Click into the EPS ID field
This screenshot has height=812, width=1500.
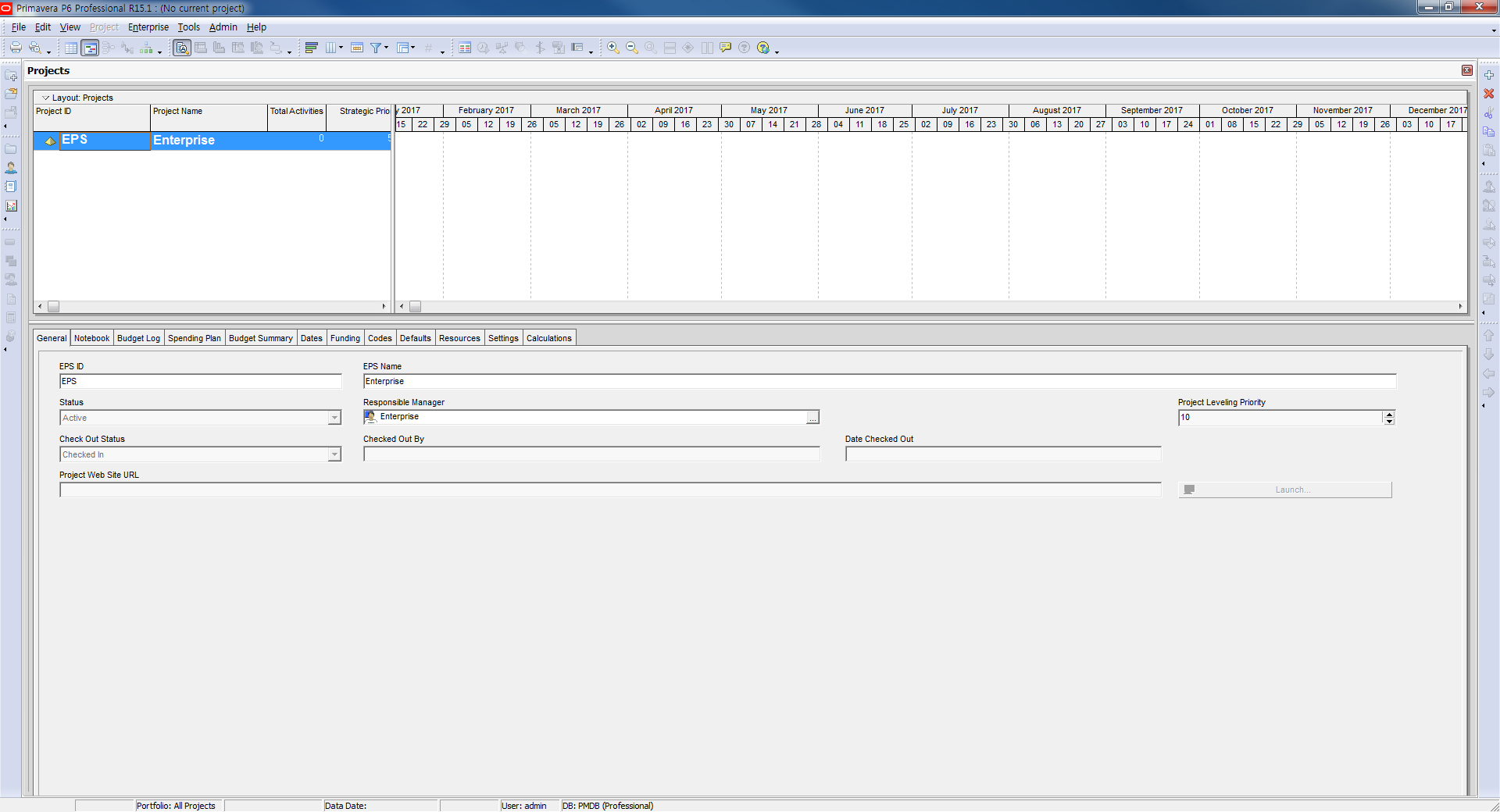(x=201, y=381)
